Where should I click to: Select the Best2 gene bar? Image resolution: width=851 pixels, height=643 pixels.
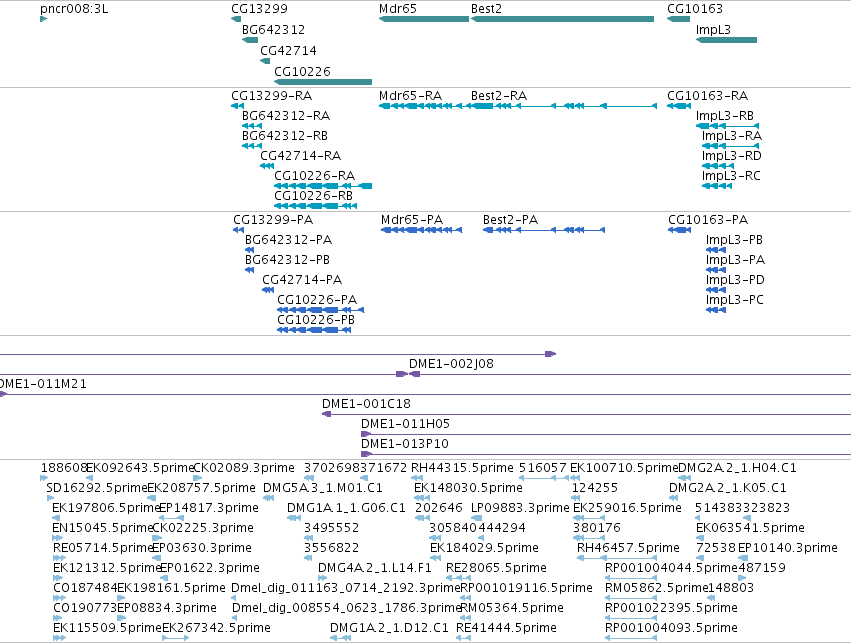(x=562, y=19)
